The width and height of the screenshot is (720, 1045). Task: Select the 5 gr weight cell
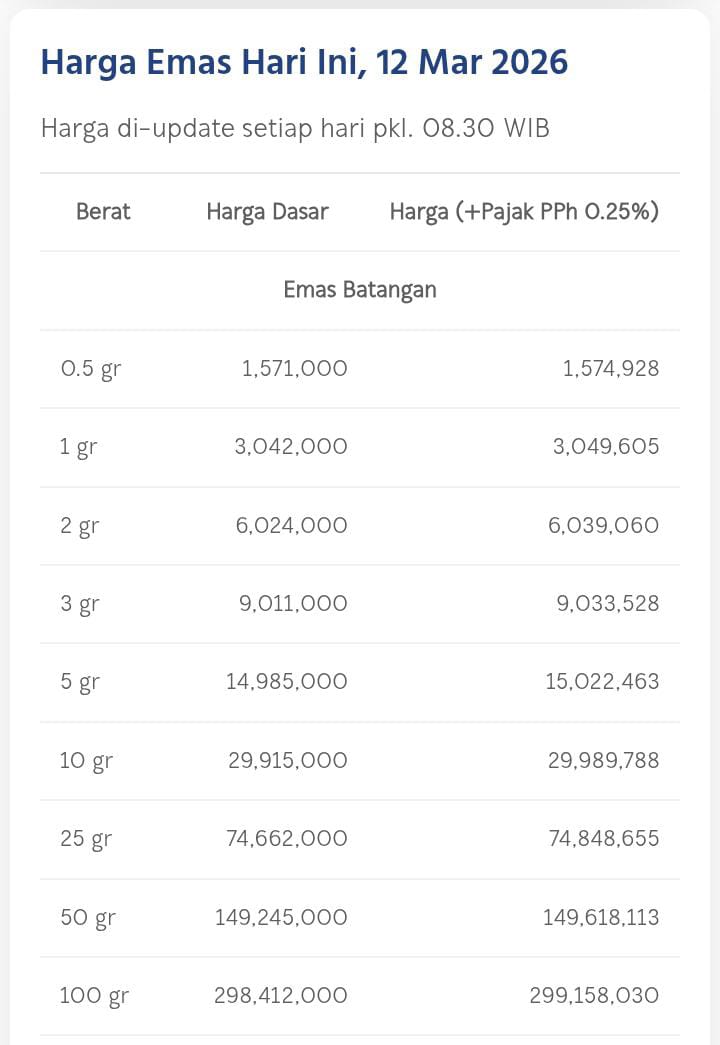[80, 682]
